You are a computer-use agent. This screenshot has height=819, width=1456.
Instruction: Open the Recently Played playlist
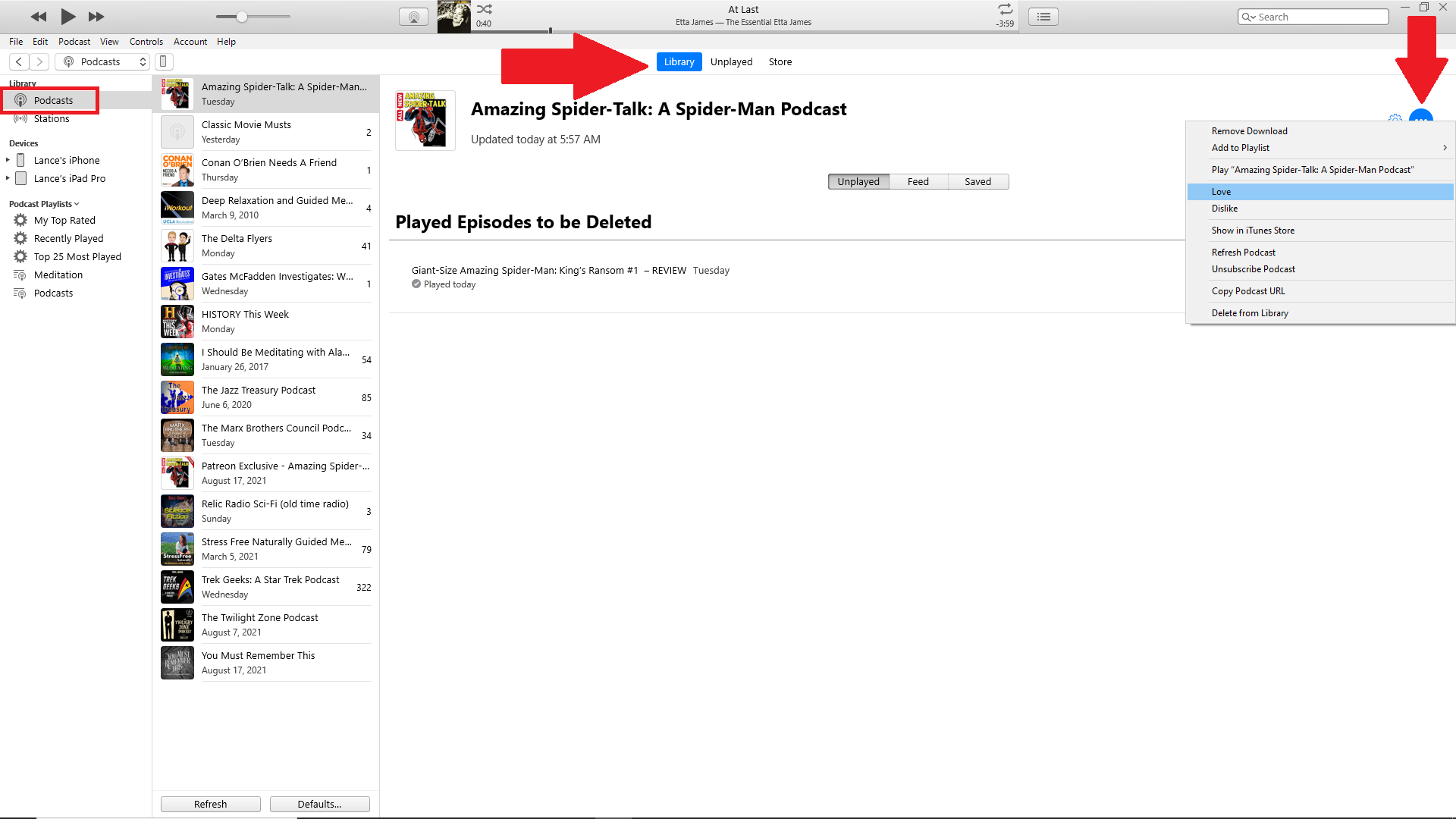pos(68,239)
